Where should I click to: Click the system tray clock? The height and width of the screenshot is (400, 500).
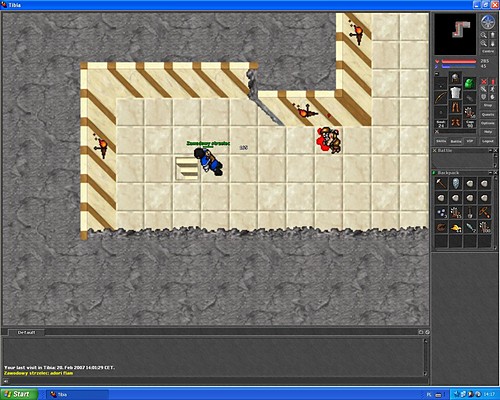point(490,395)
